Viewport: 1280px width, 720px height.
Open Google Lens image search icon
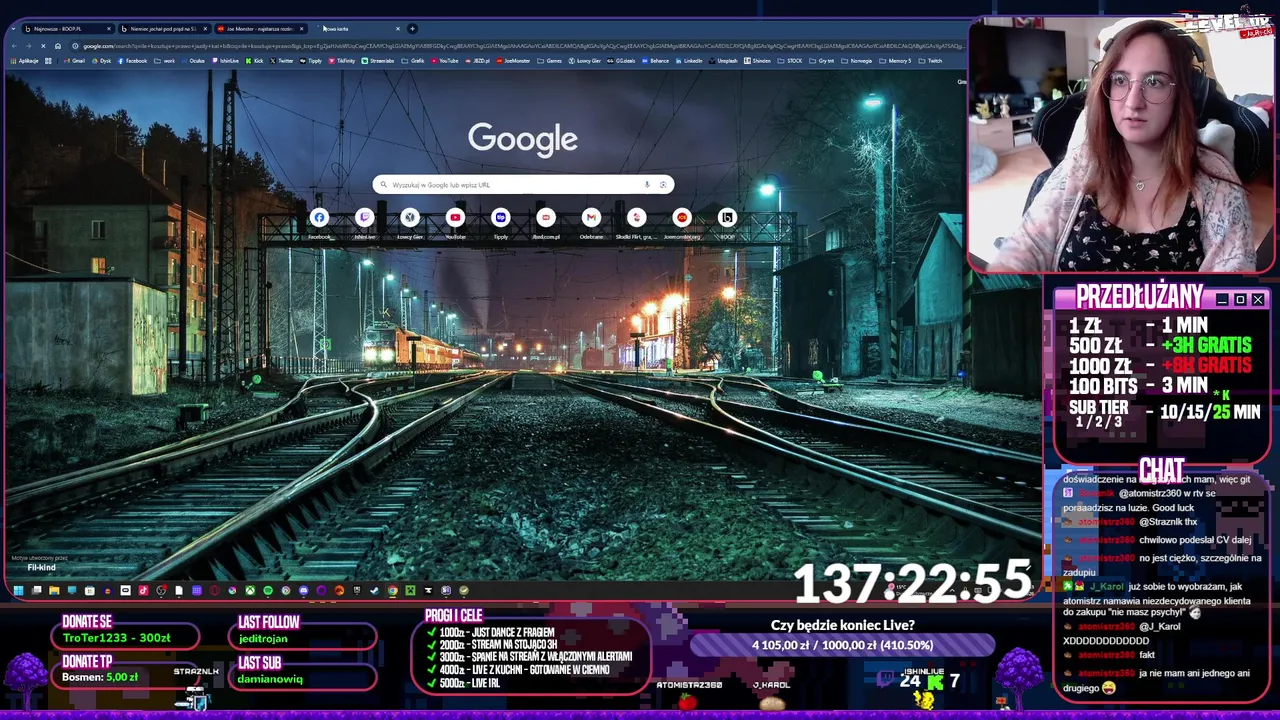(x=662, y=184)
